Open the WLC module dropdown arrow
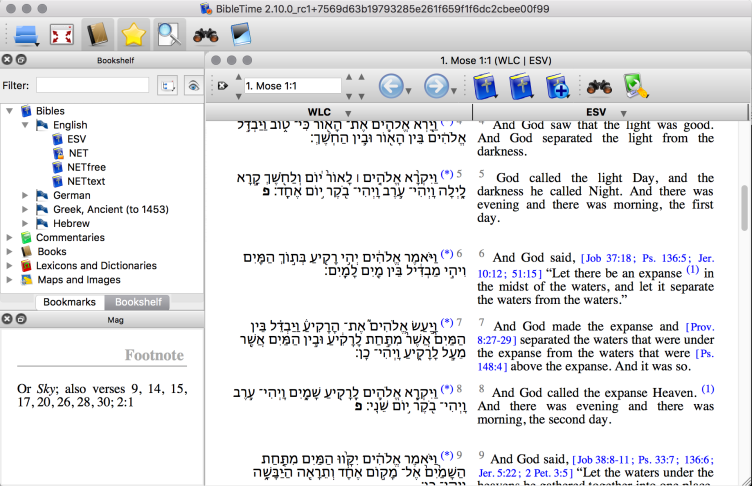752x486 pixels. coord(347,112)
